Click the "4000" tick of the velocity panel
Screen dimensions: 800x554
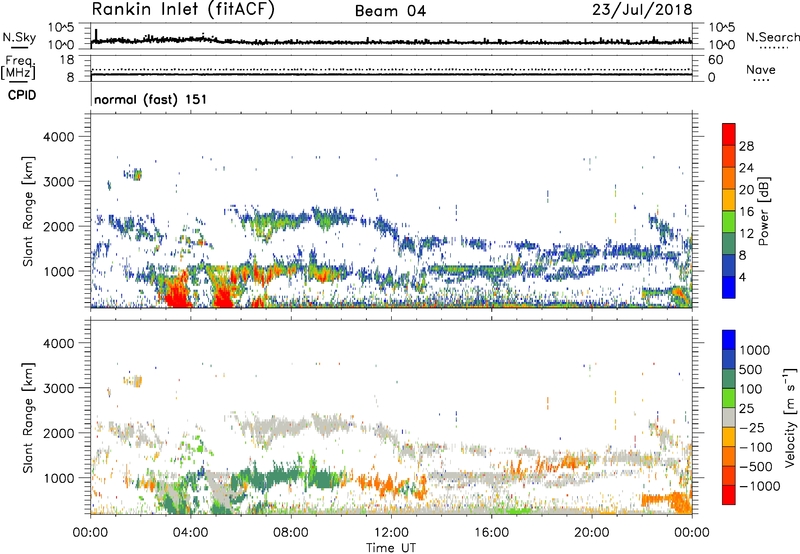[x=58, y=343]
